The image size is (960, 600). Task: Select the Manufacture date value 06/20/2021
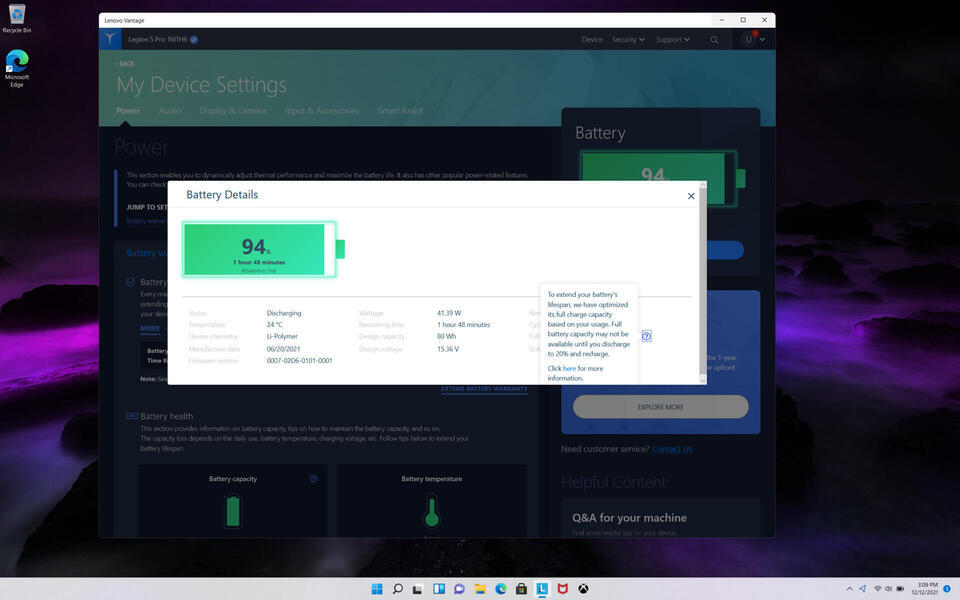tap(283, 349)
